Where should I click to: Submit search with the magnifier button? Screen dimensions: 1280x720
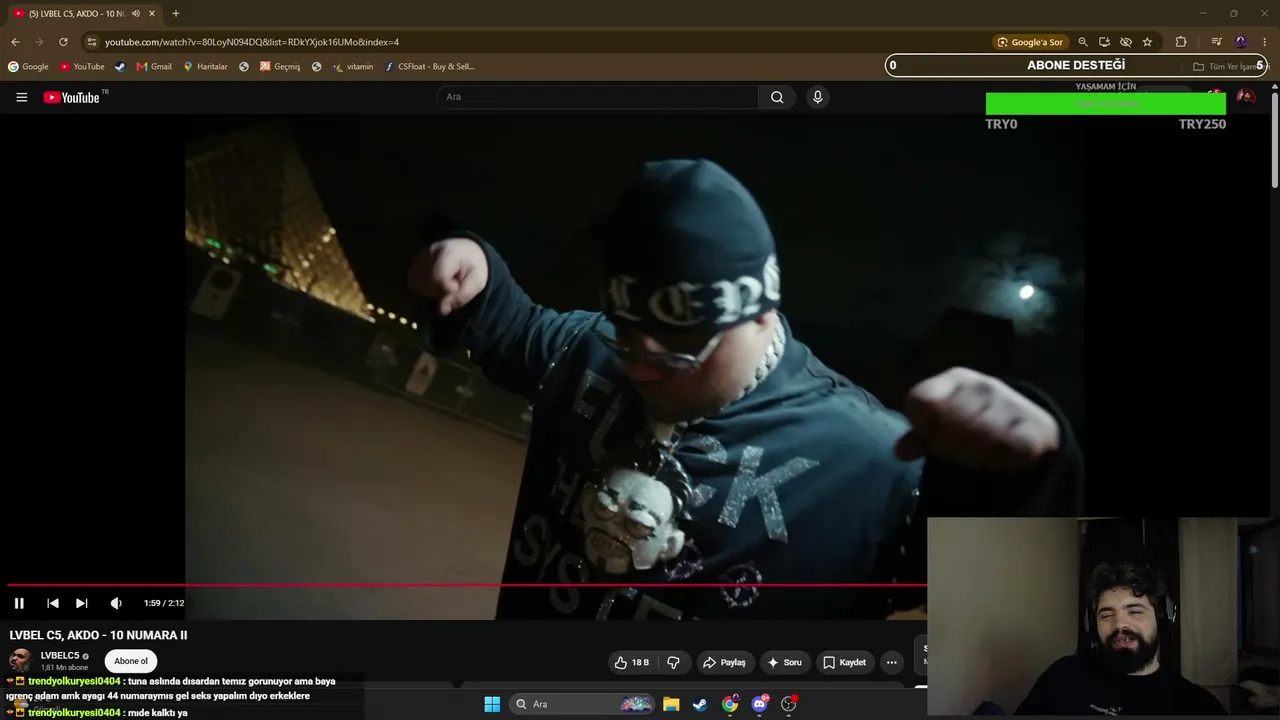click(x=777, y=97)
